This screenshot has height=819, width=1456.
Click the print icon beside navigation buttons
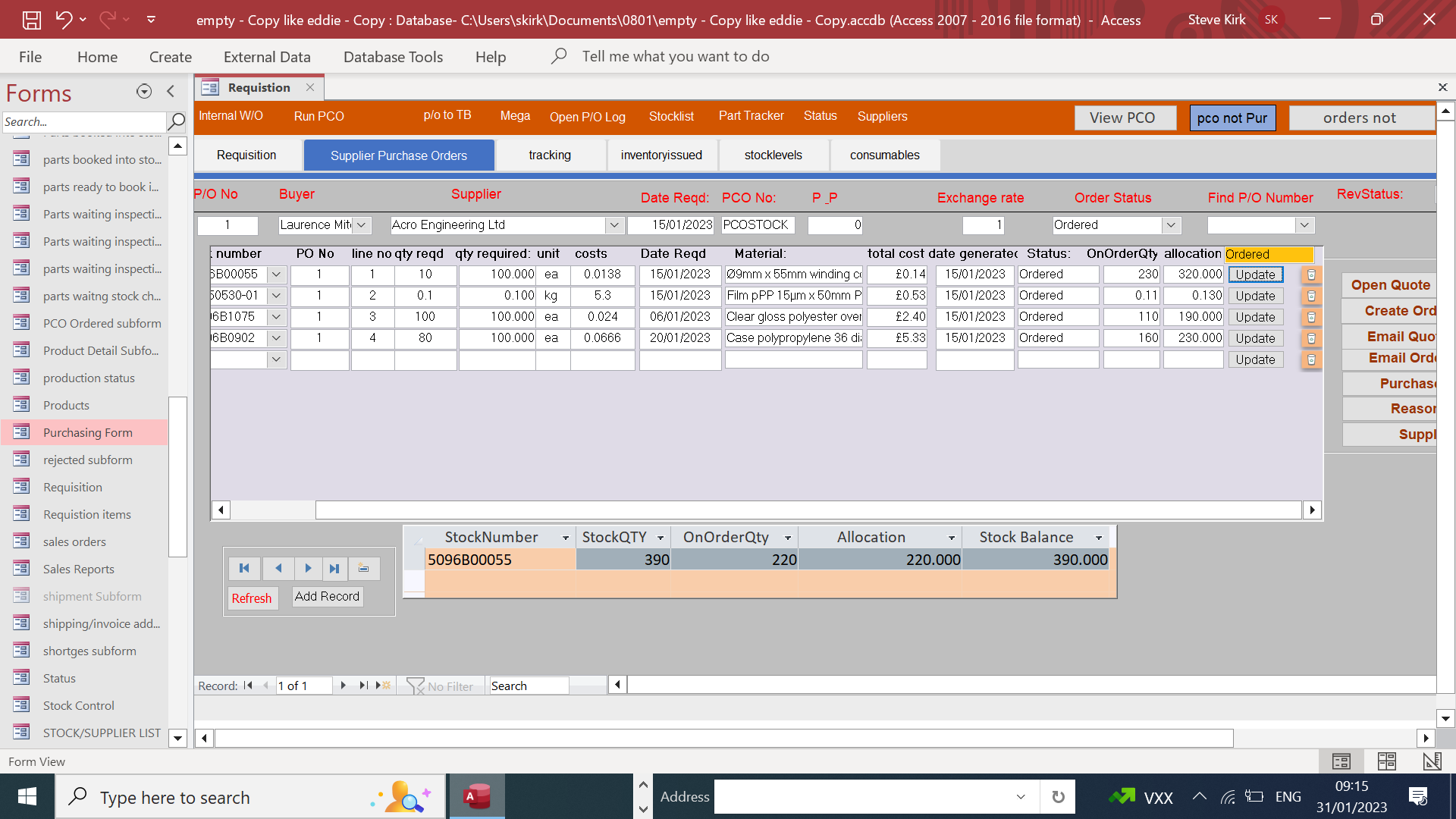364,568
